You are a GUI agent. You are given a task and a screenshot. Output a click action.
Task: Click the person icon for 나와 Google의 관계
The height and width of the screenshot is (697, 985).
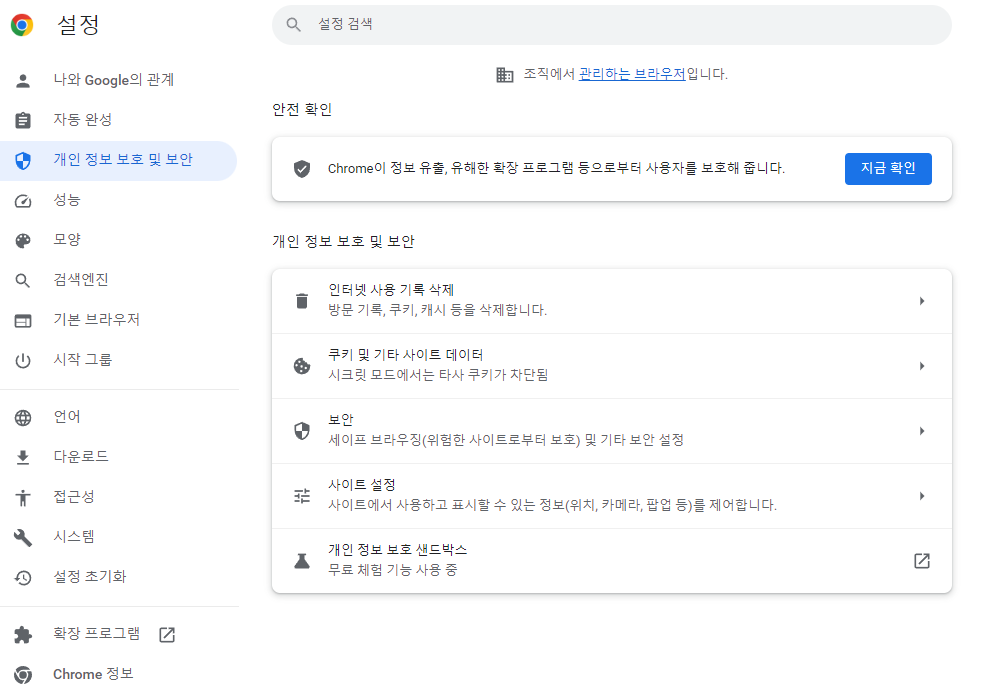23,80
